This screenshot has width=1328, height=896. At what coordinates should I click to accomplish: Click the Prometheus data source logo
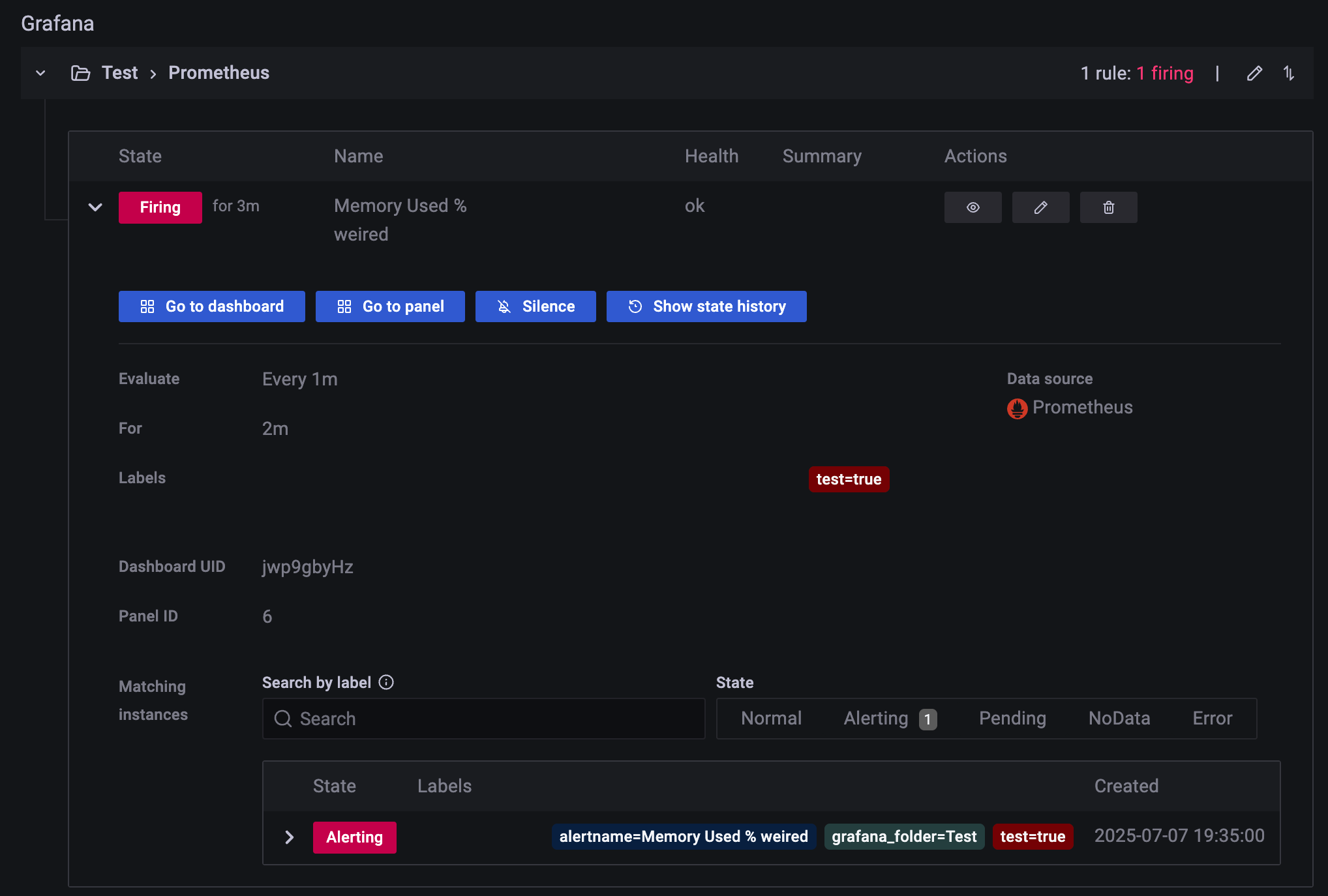pos(1017,408)
